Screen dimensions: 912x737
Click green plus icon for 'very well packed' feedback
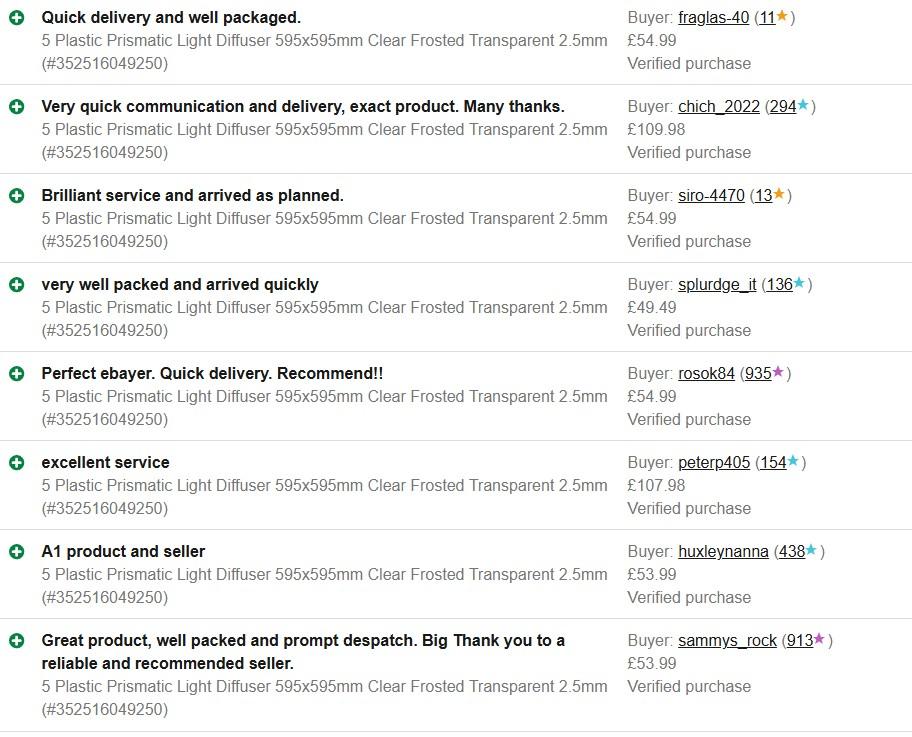(x=17, y=285)
